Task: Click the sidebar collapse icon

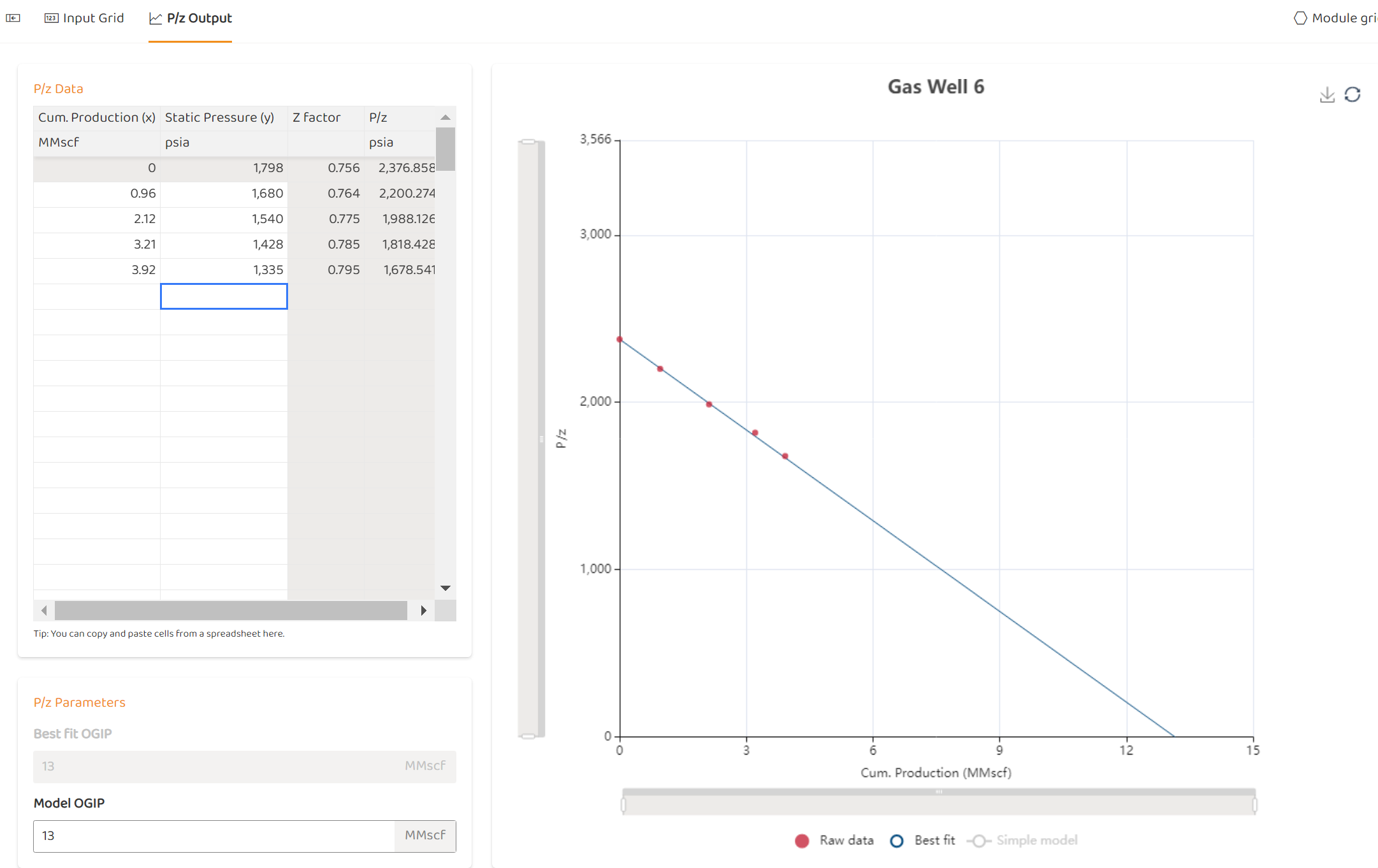Action: [x=13, y=18]
